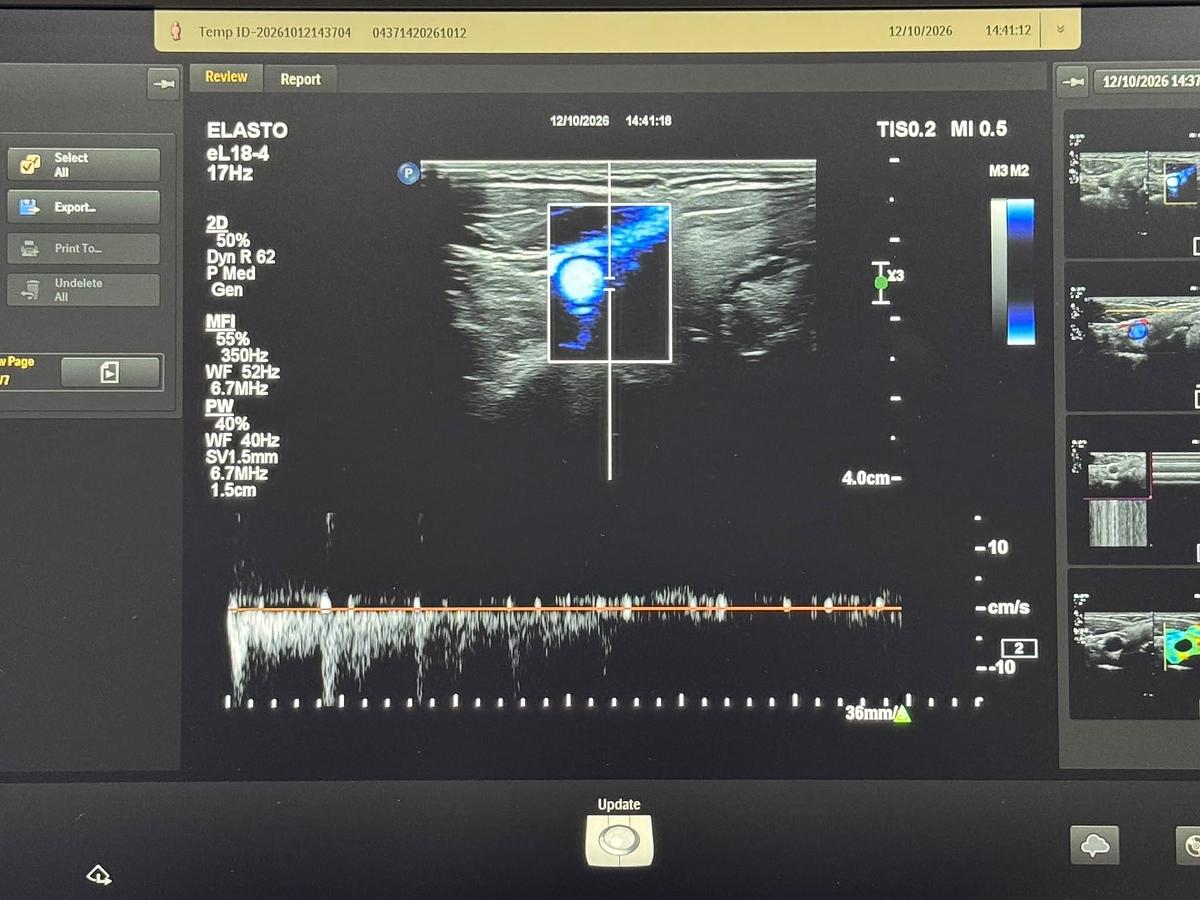The image size is (1200, 900).
Task: Click the PW settings heading
Action: coord(220,407)
